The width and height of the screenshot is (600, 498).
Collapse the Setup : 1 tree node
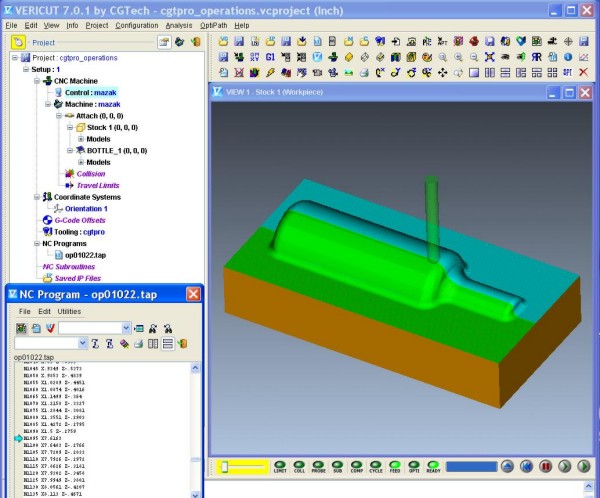click(x=26, y=69)
